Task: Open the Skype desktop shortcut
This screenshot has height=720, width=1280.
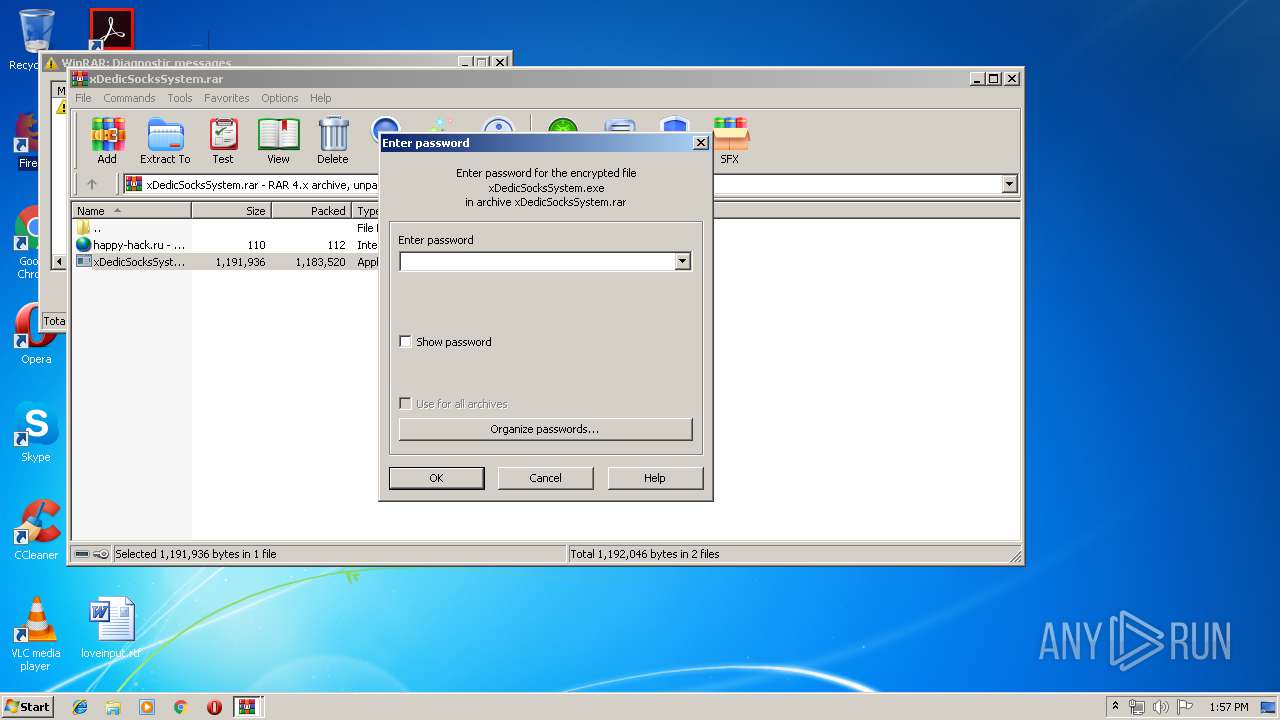Action: 36,433
